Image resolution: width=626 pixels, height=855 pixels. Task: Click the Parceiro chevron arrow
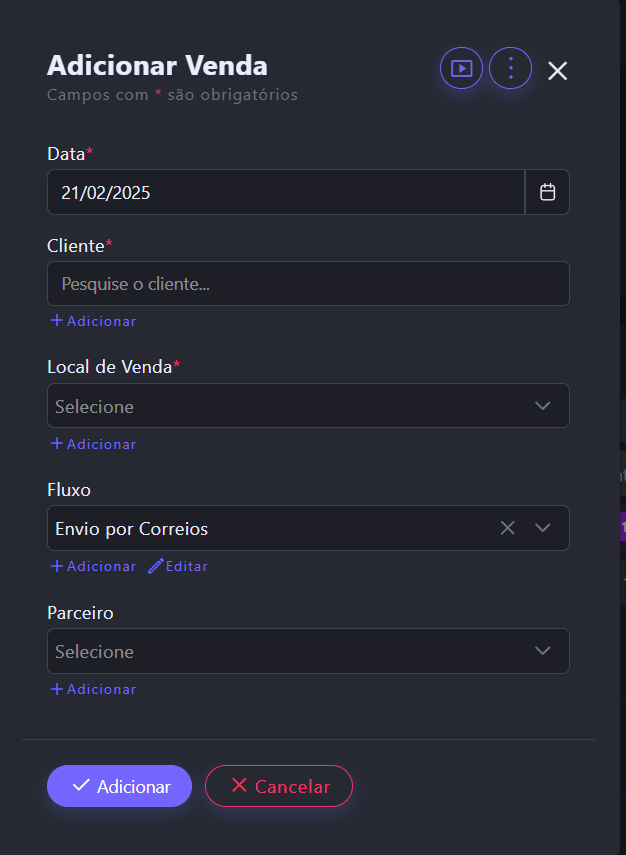543,651
